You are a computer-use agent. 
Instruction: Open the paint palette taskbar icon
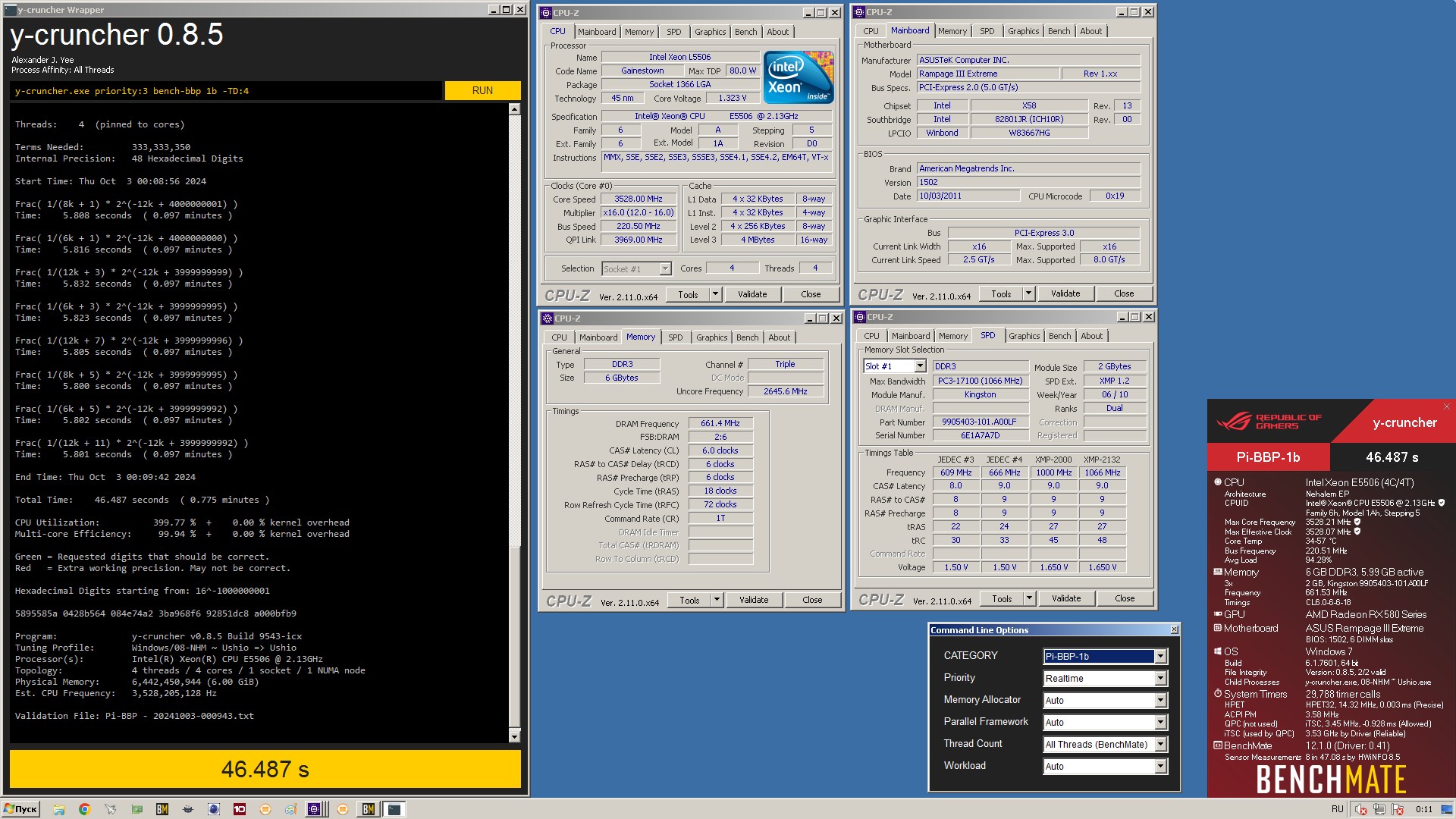click(290, 809)
